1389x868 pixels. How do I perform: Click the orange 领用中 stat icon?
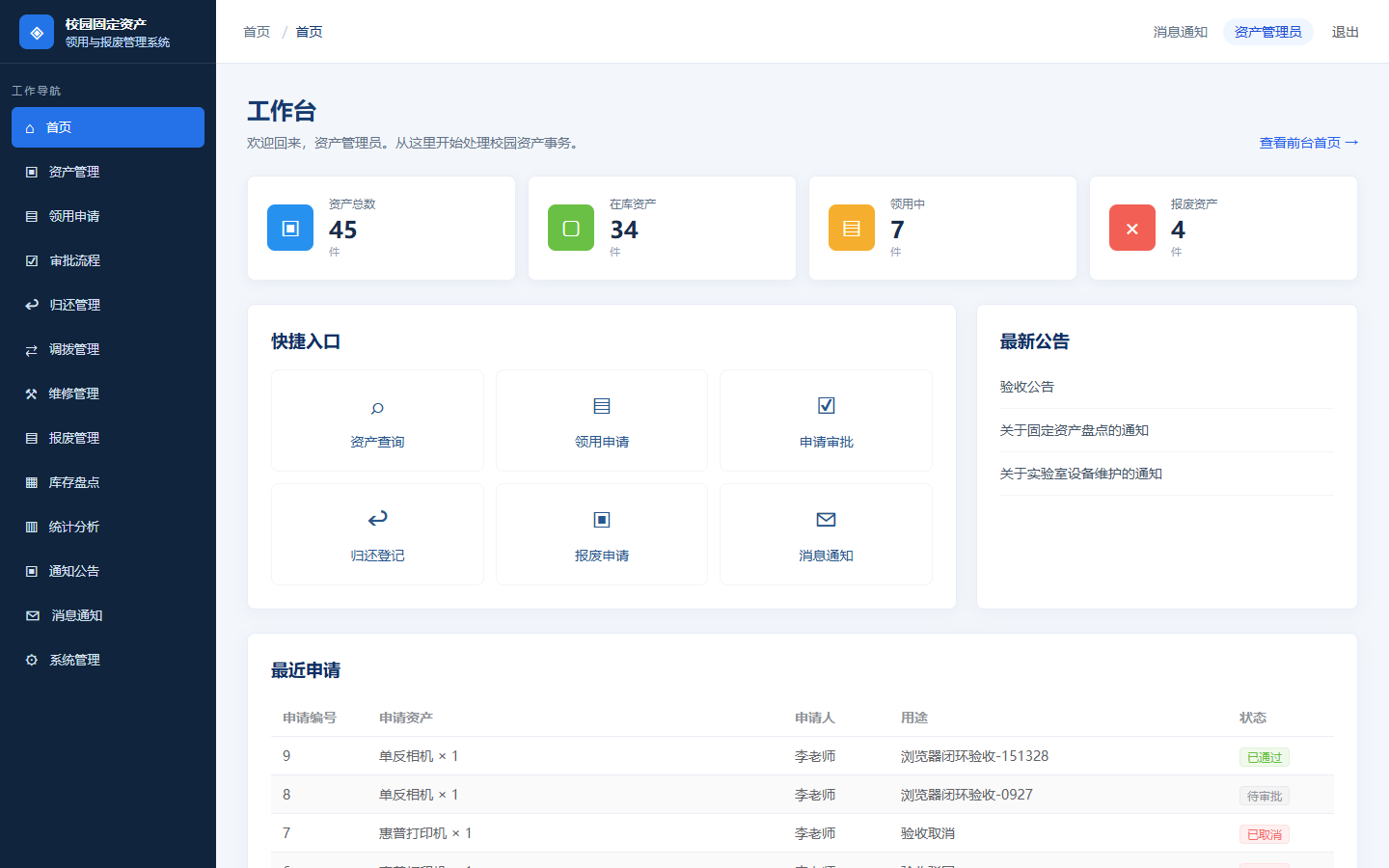pyautogui.click(x=852, y=228)
